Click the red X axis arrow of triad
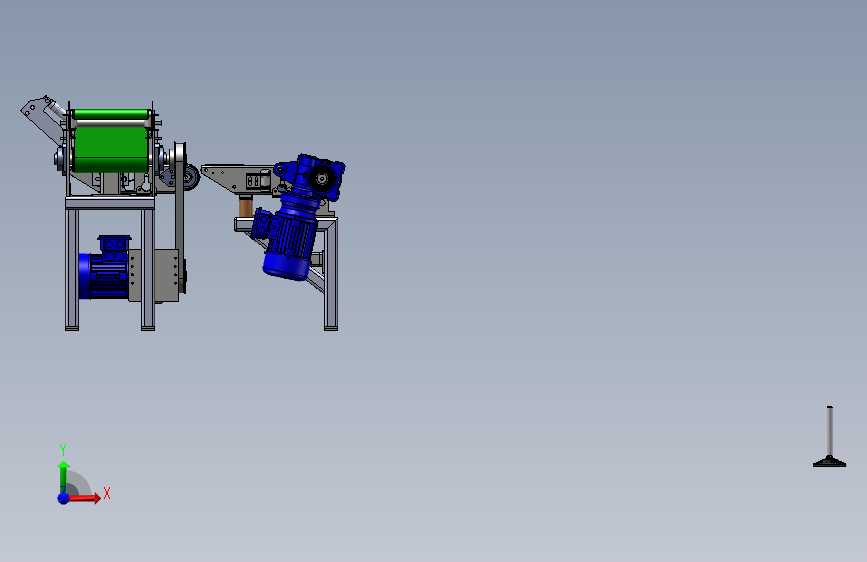 coord(84,498)
